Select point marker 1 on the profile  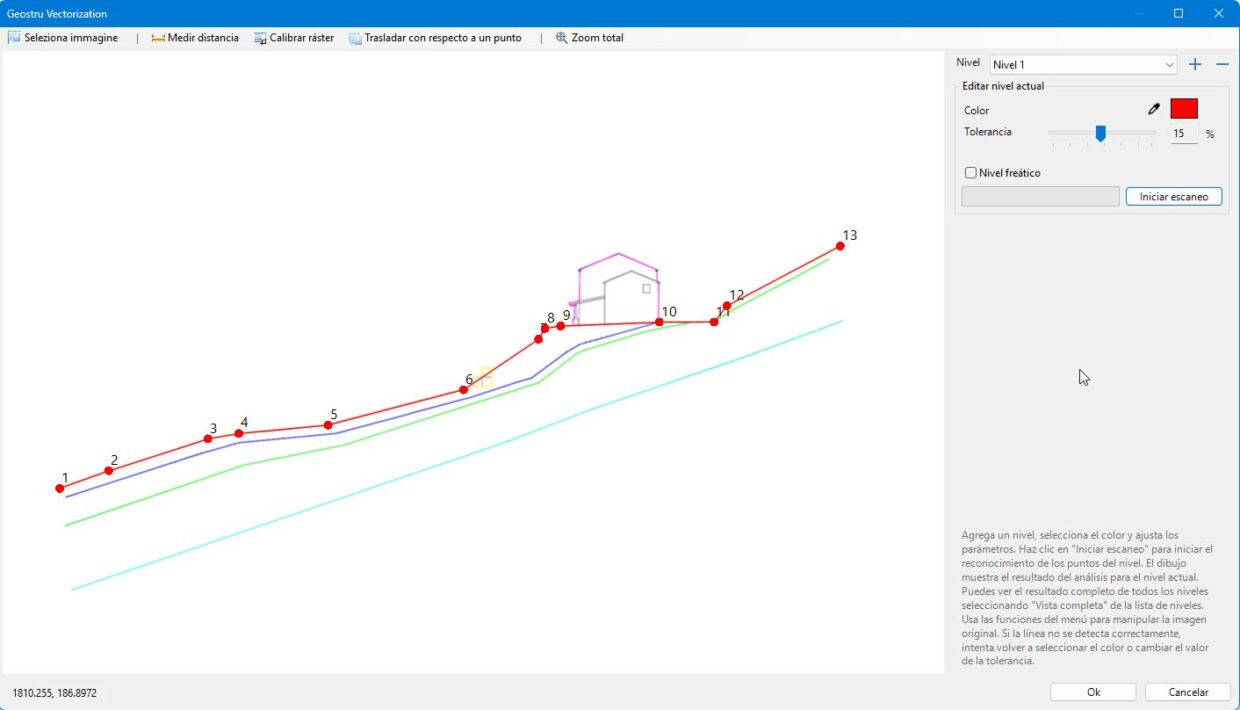[60, 488]
